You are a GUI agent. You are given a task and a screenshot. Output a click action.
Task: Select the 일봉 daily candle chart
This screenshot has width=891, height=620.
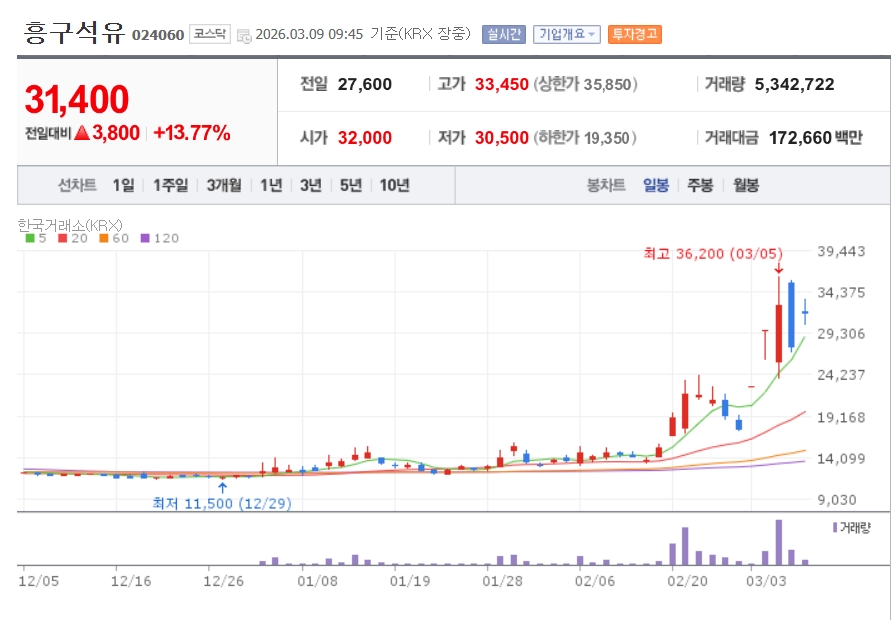point(656,185)
